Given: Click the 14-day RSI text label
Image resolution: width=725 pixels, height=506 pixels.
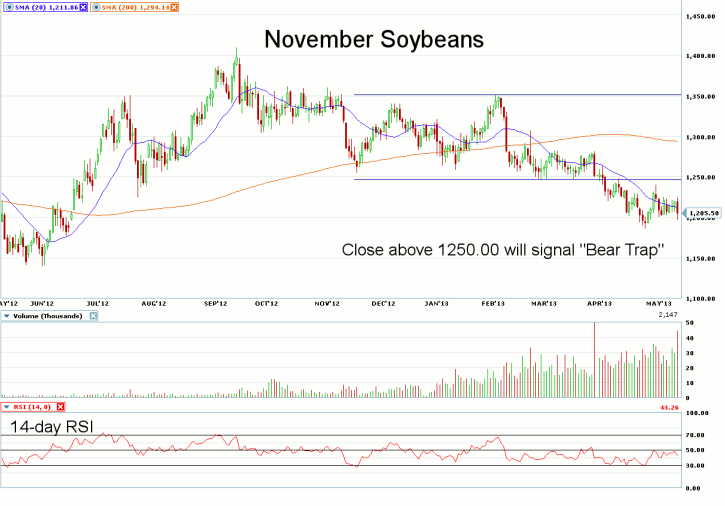Looking at the screenshot, I should click(52, 427).
